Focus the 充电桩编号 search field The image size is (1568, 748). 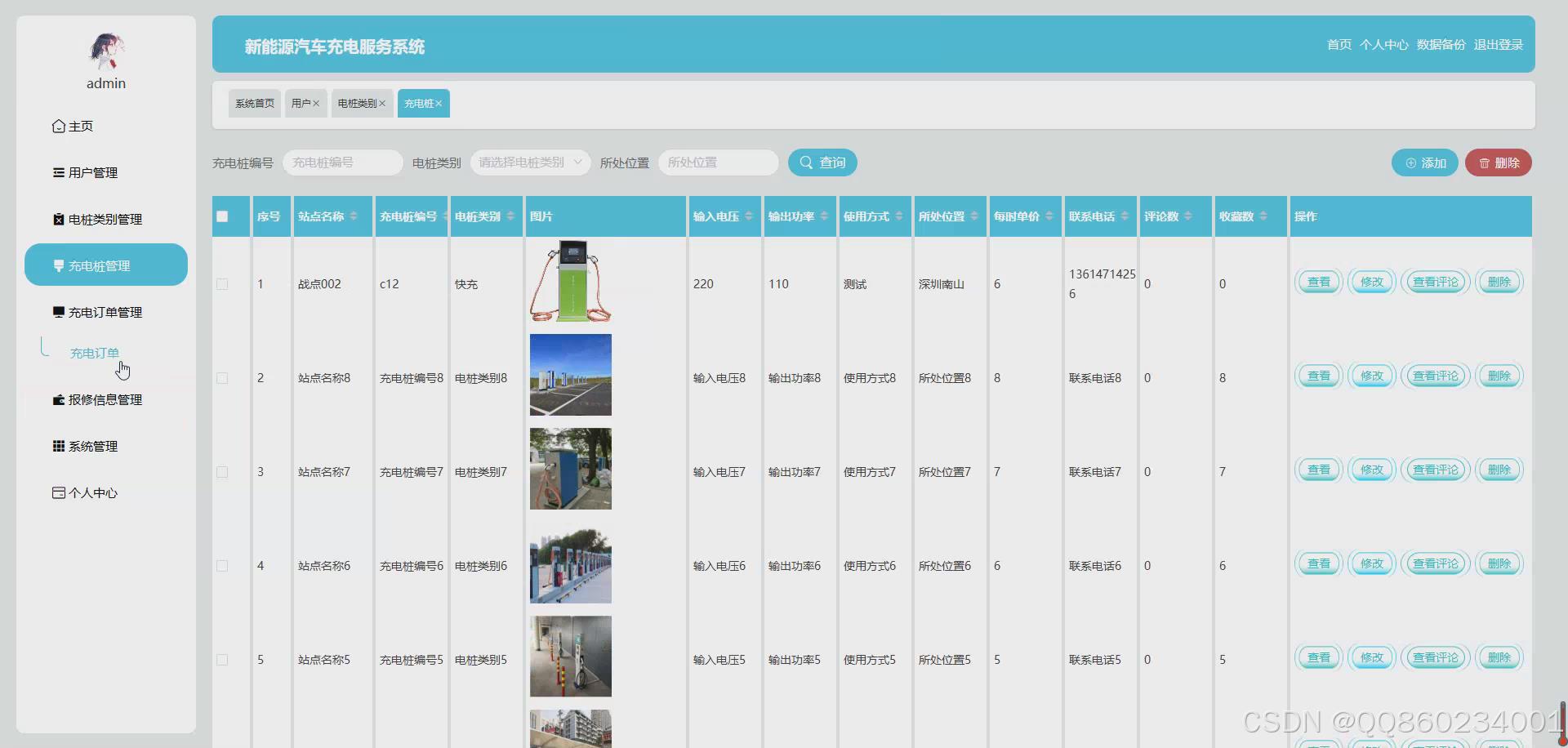[343, 163]
